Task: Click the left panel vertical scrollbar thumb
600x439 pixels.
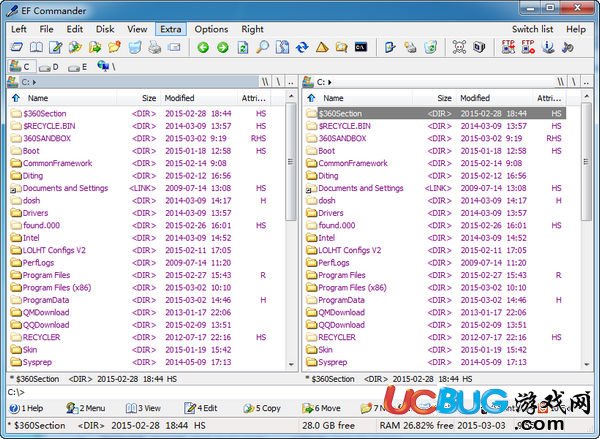Action: click(x=291, y=162)
